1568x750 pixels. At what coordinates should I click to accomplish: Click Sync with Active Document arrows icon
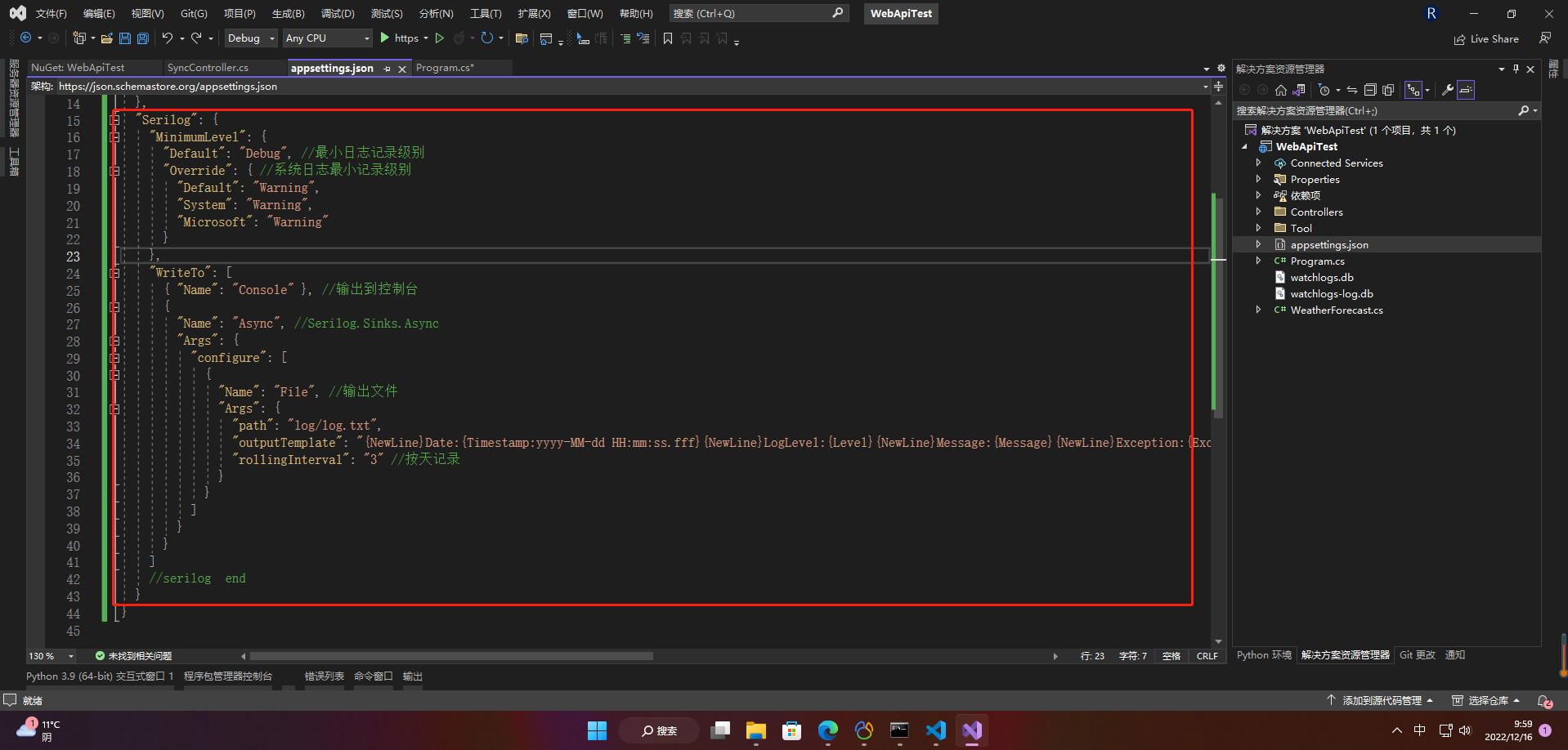pyautogui.click(x=1352, y=90)
